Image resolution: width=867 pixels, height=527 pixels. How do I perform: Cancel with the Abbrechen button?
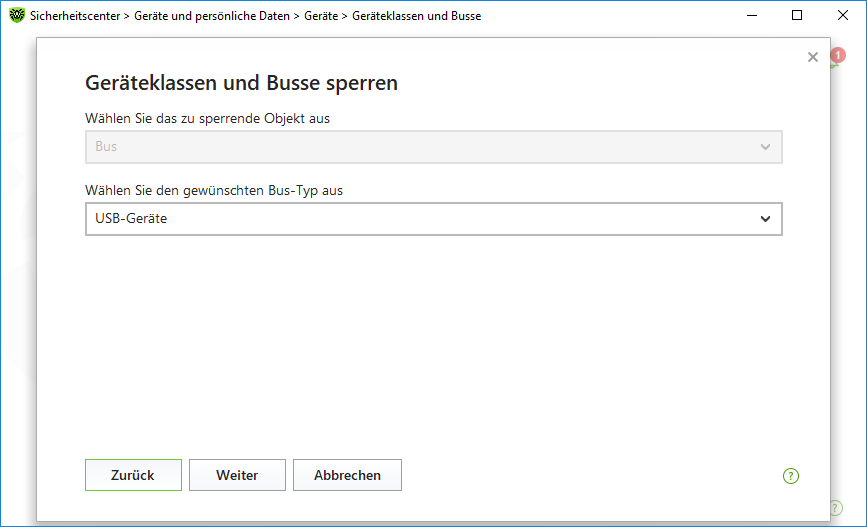[347, 475]
